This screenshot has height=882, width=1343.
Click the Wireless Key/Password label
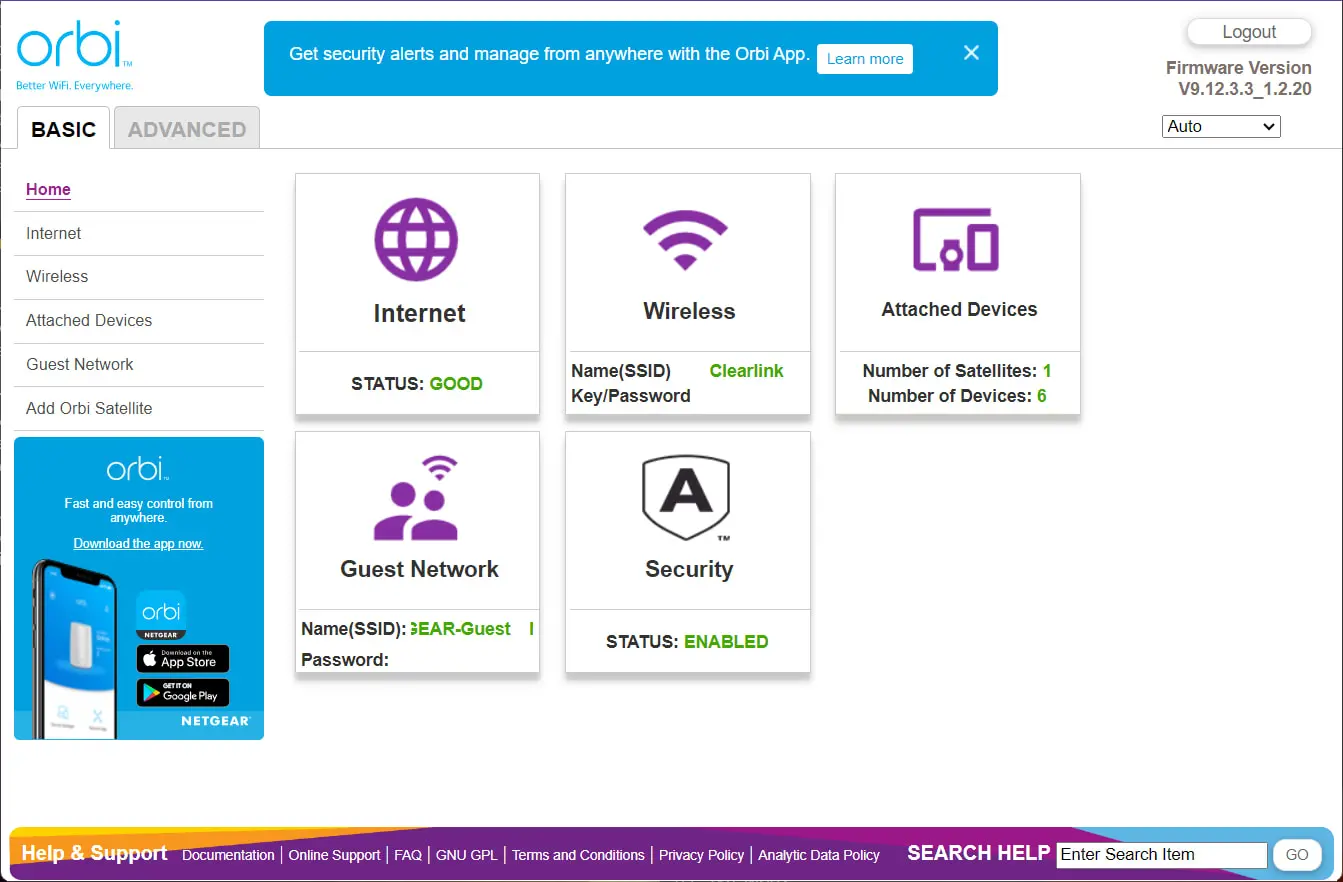point(631,396)
